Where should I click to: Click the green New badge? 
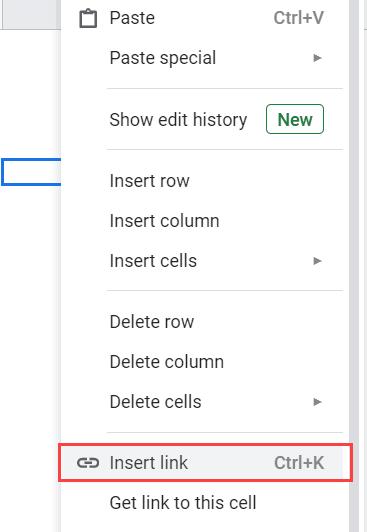pyautogui.click(x=295, y=119)
